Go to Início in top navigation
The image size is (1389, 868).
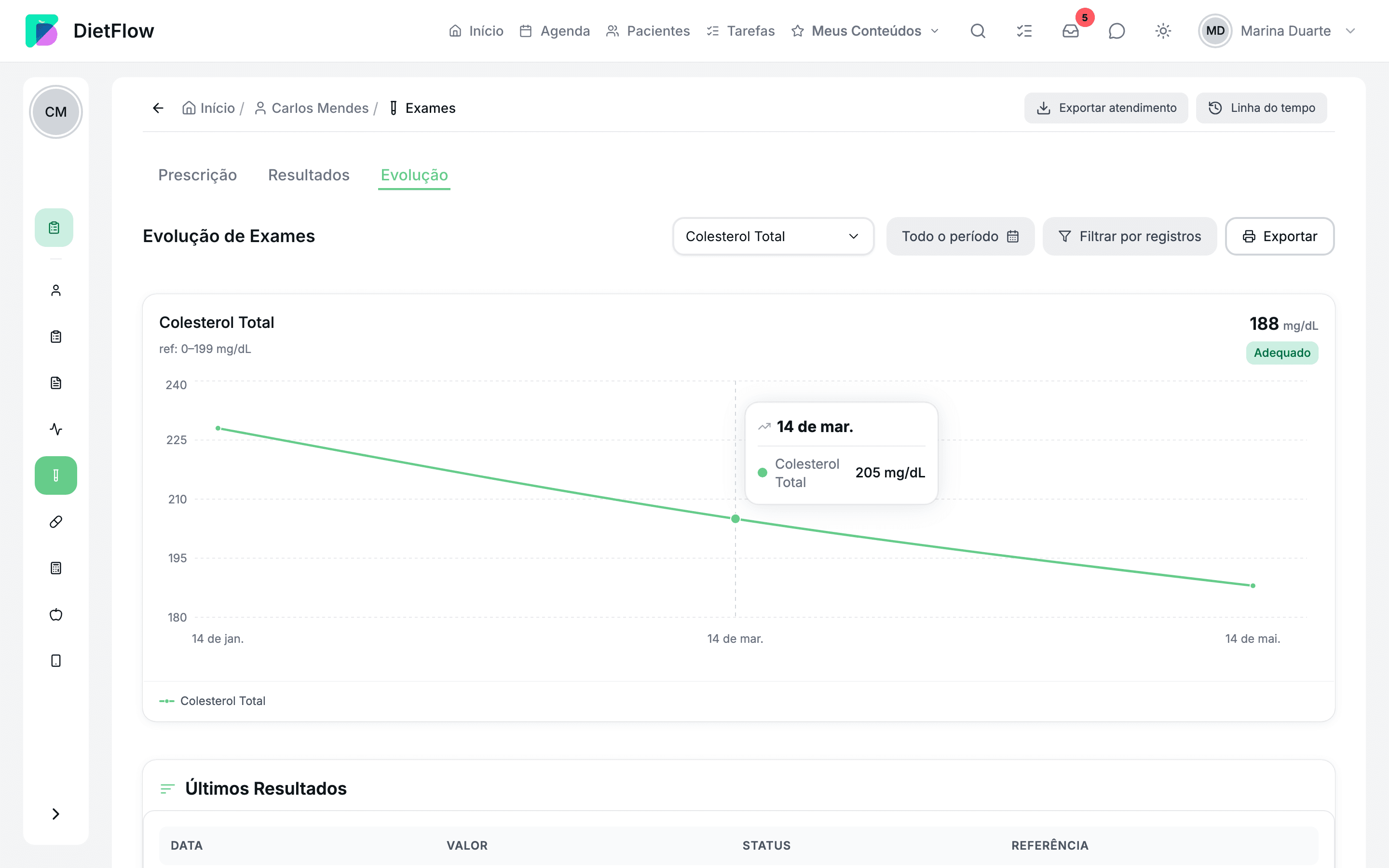[477, 31]
